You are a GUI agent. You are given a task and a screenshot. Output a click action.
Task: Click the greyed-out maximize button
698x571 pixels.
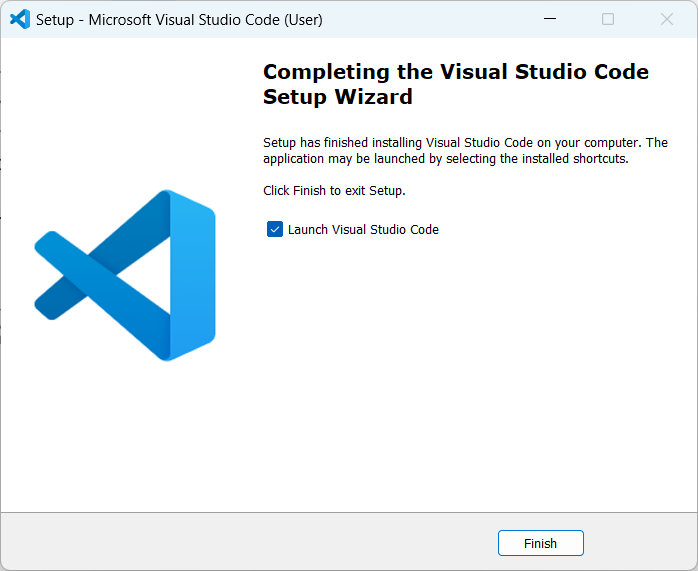(x=608, y=19)
